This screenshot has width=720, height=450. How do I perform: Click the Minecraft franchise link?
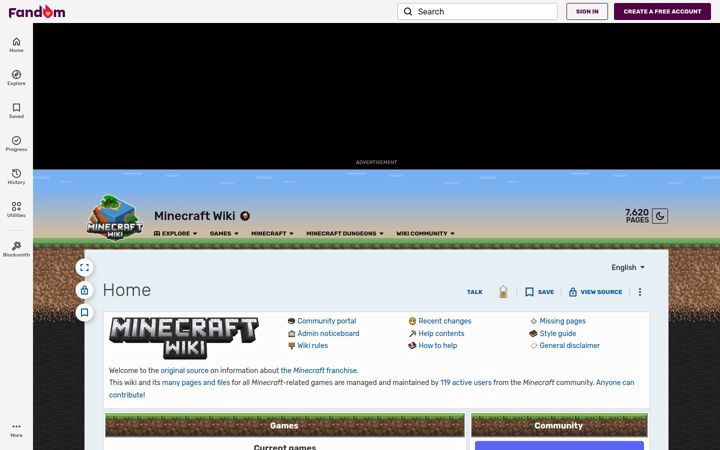[319, 370]
